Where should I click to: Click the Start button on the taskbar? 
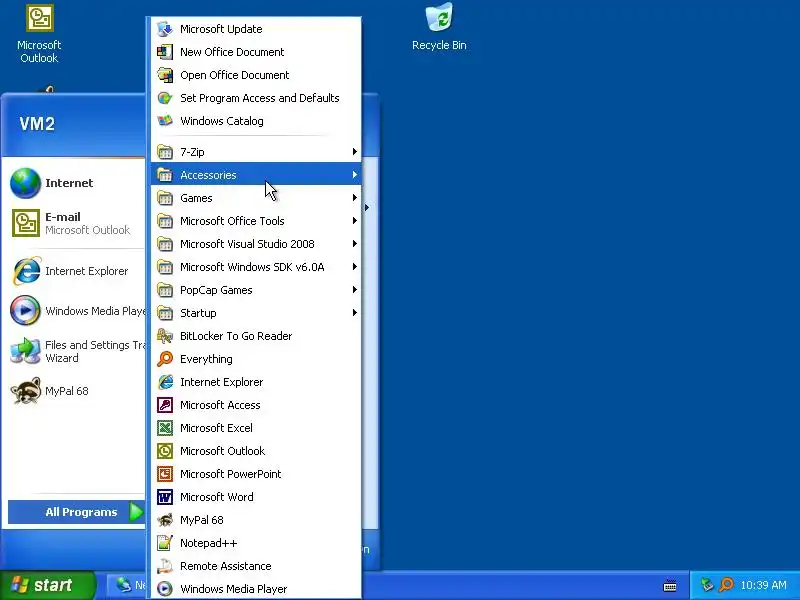47,585
